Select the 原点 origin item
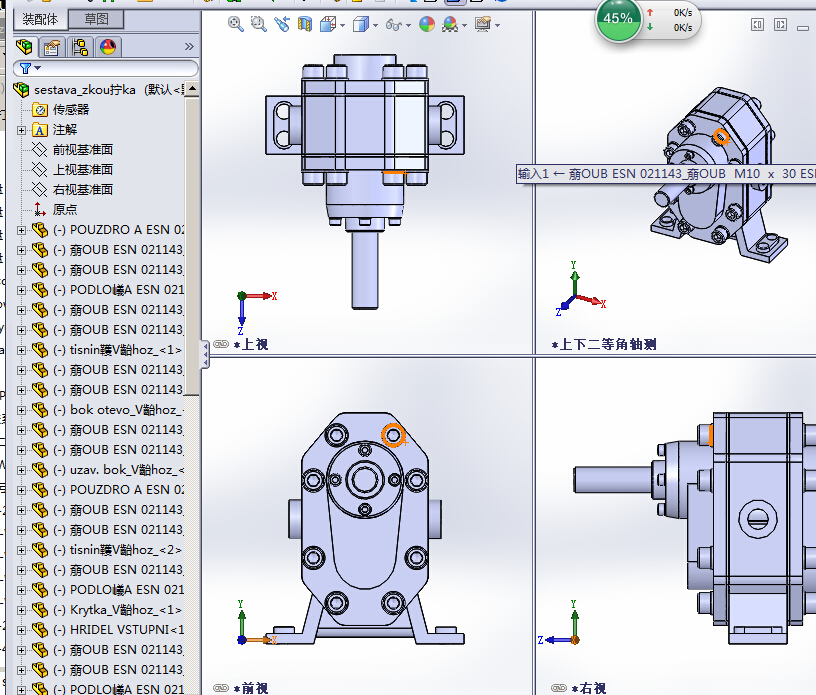 pos(65,210)
